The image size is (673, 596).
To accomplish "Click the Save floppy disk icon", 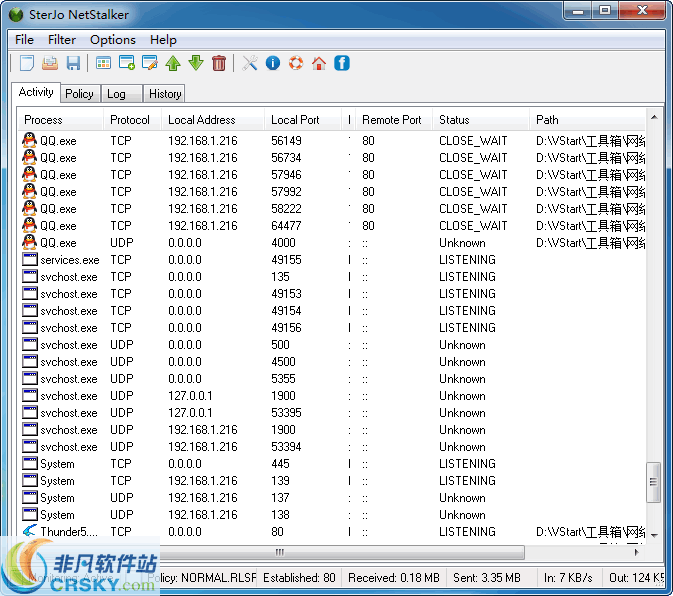I will click(x=73, y=63).
